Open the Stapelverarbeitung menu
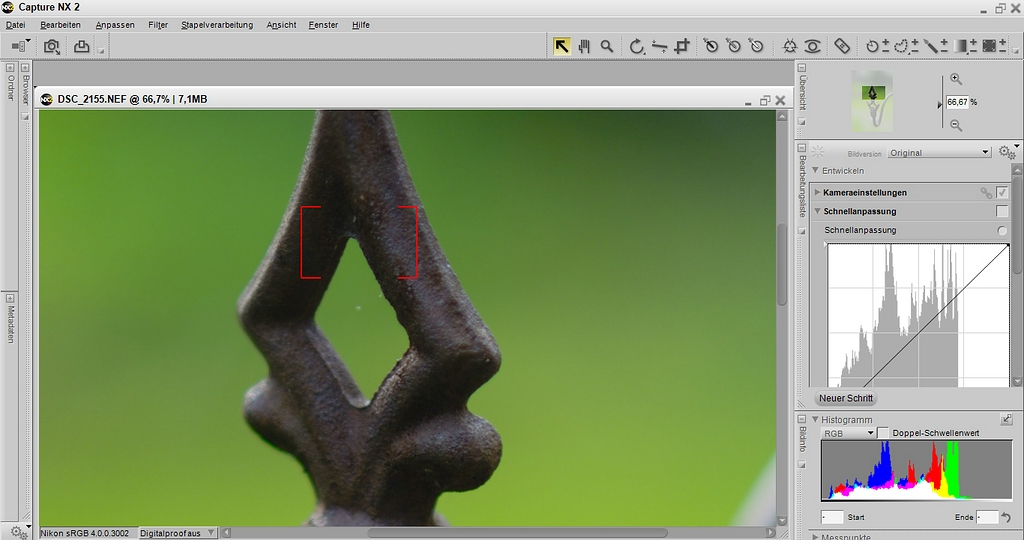The image size is (1024, 540). (x=217, y=25)
